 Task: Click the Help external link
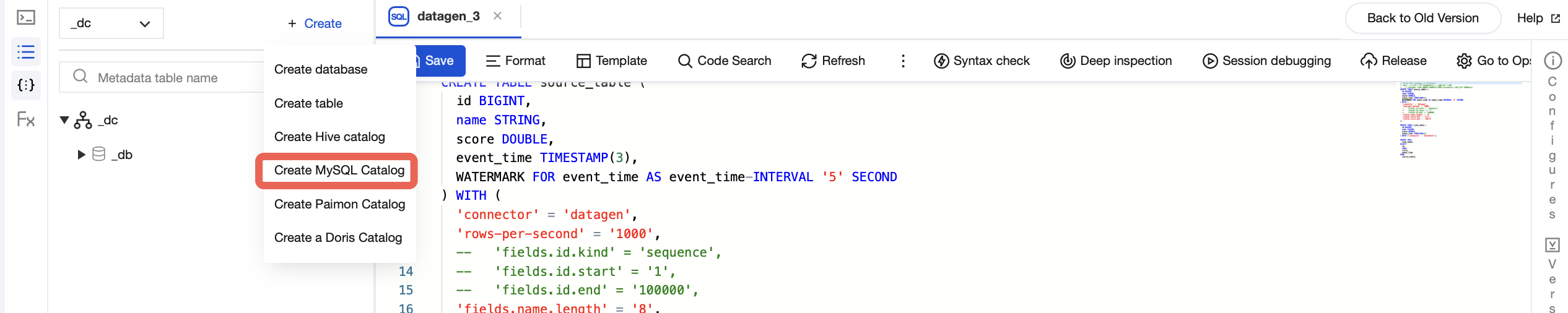[1538, 18]
